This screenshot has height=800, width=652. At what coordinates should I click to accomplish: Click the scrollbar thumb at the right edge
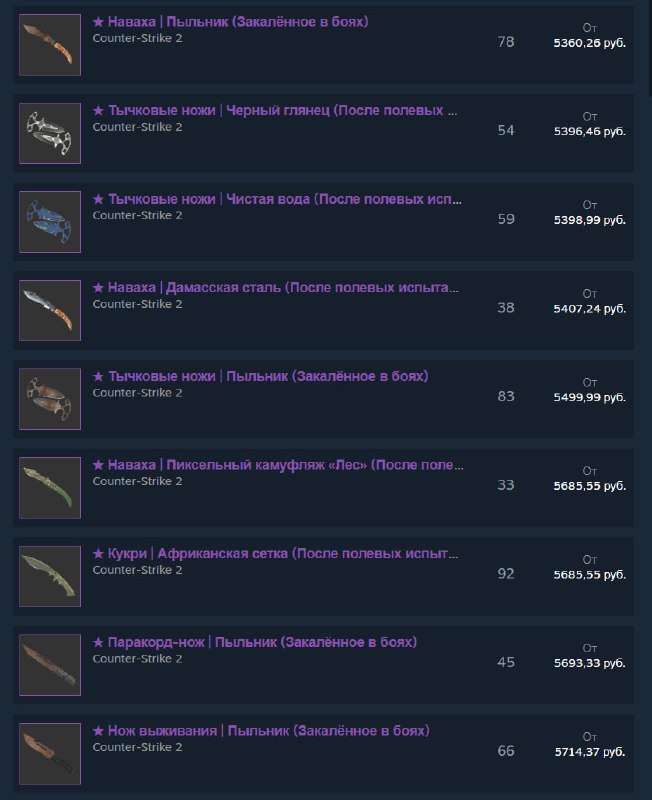click(649, 48)
